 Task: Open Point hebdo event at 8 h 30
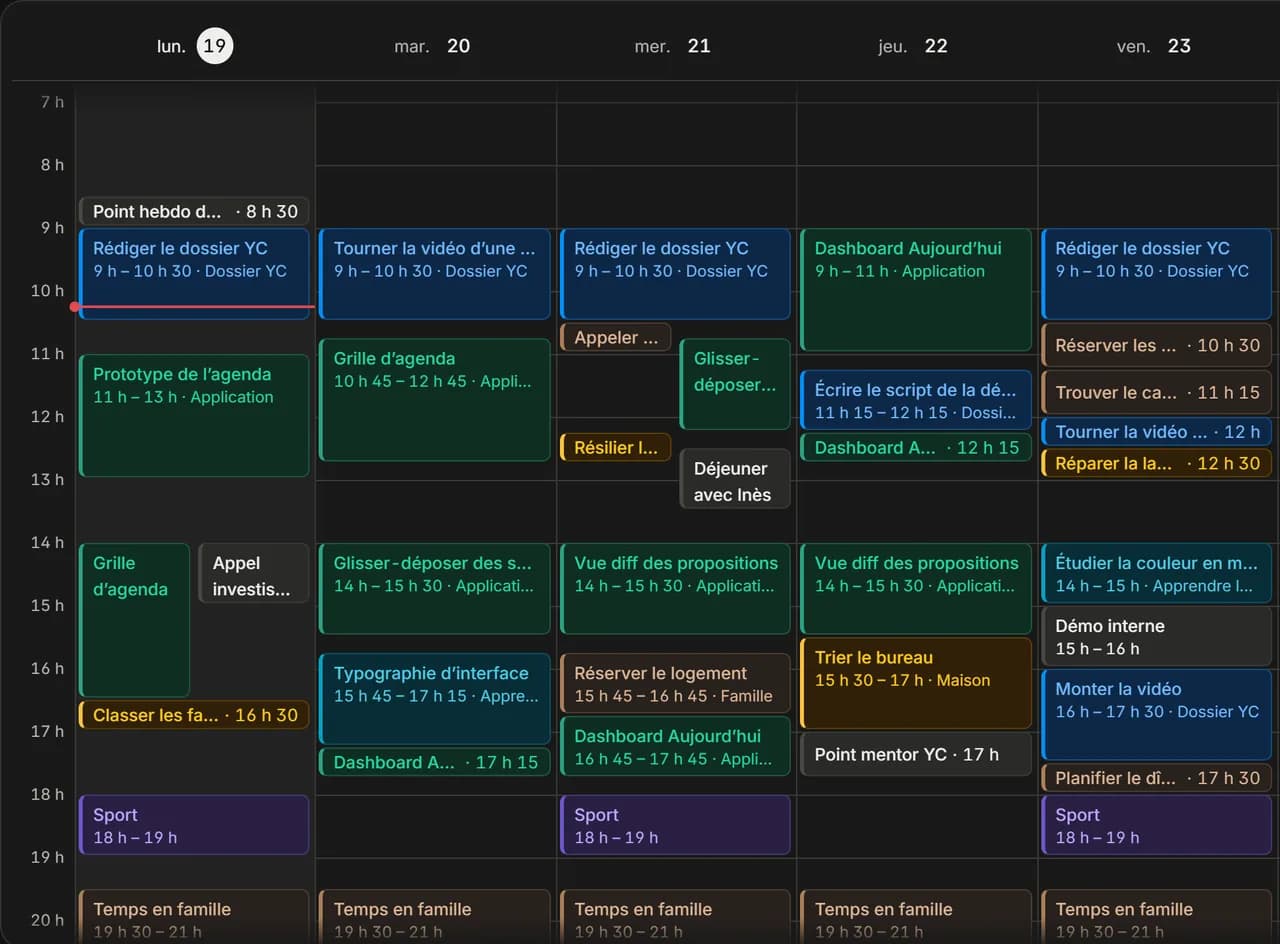tap(194, 211)
